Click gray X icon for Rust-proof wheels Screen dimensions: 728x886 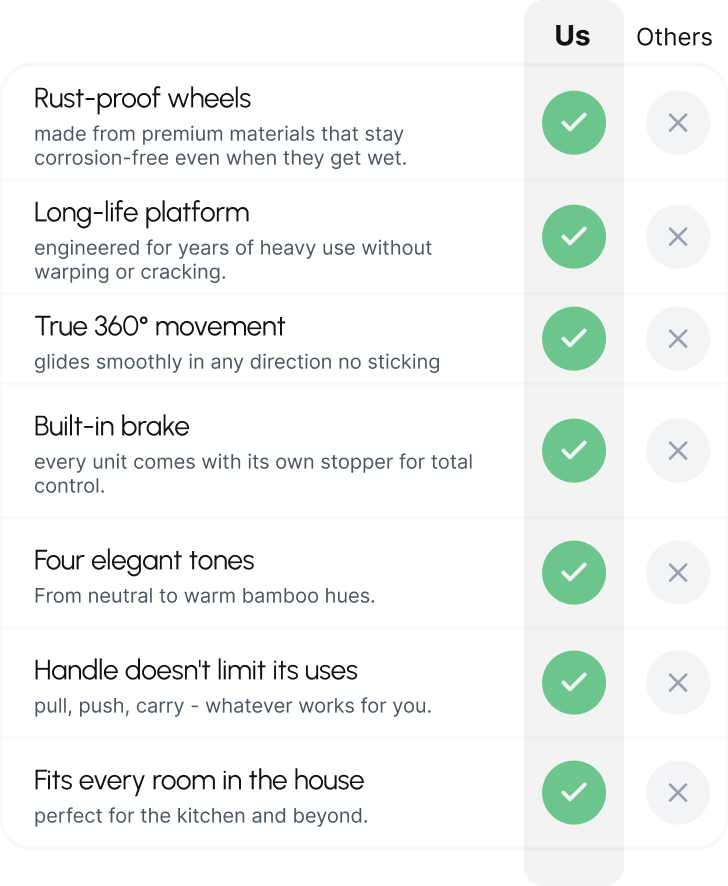tap(677, 123)
